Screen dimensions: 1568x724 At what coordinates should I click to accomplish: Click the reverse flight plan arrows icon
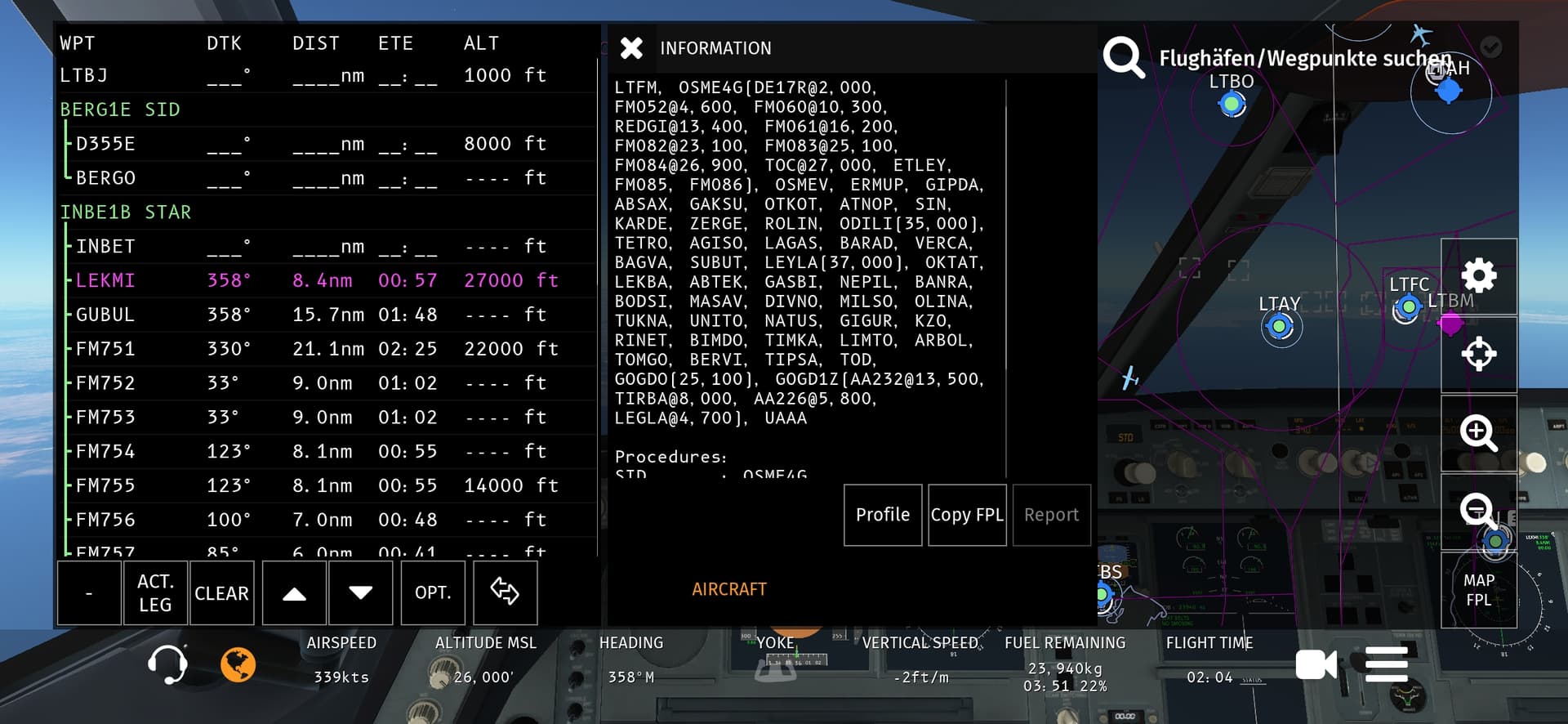click(x=505, y=593)
